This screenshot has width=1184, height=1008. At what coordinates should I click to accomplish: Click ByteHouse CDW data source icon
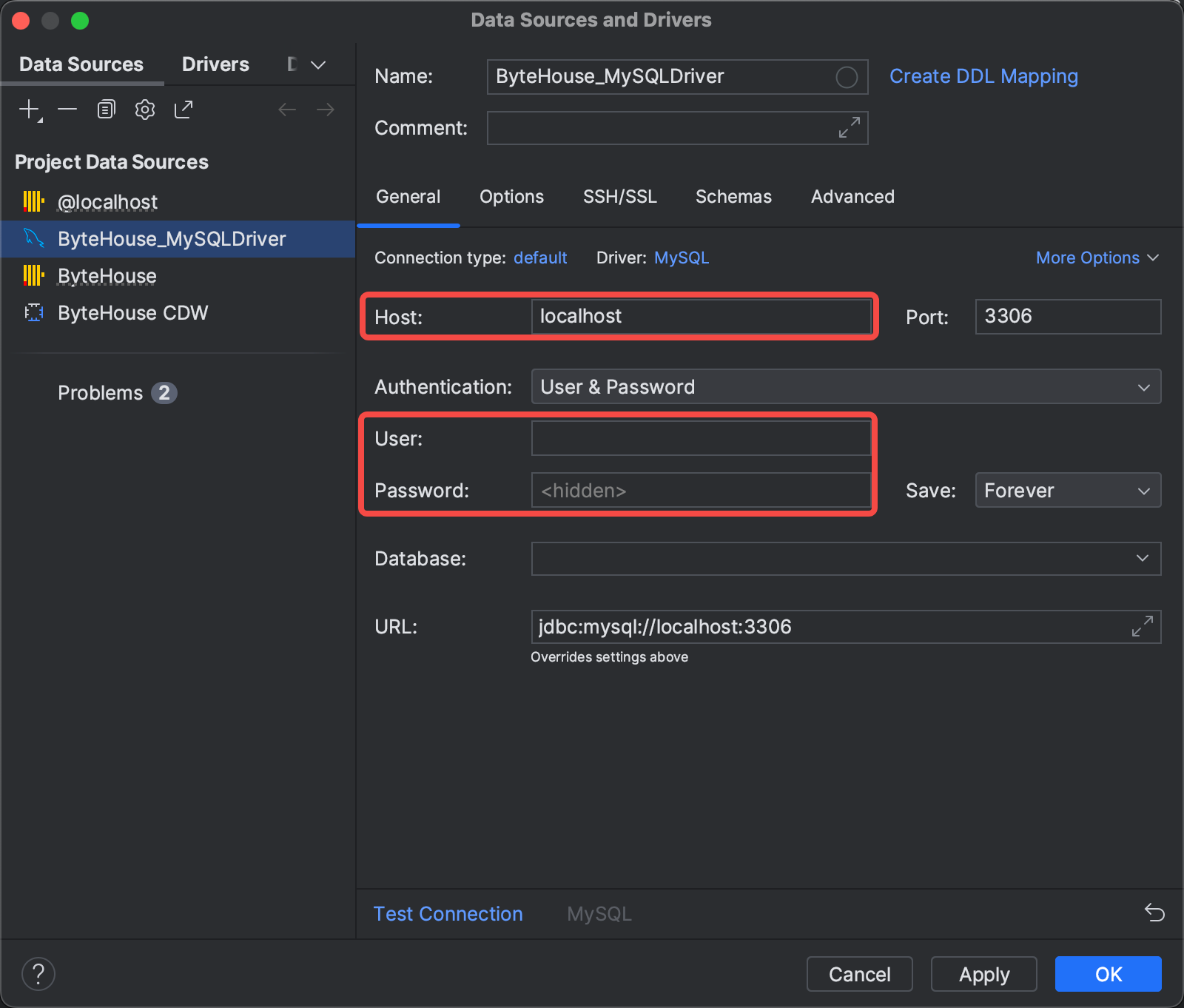33,312
